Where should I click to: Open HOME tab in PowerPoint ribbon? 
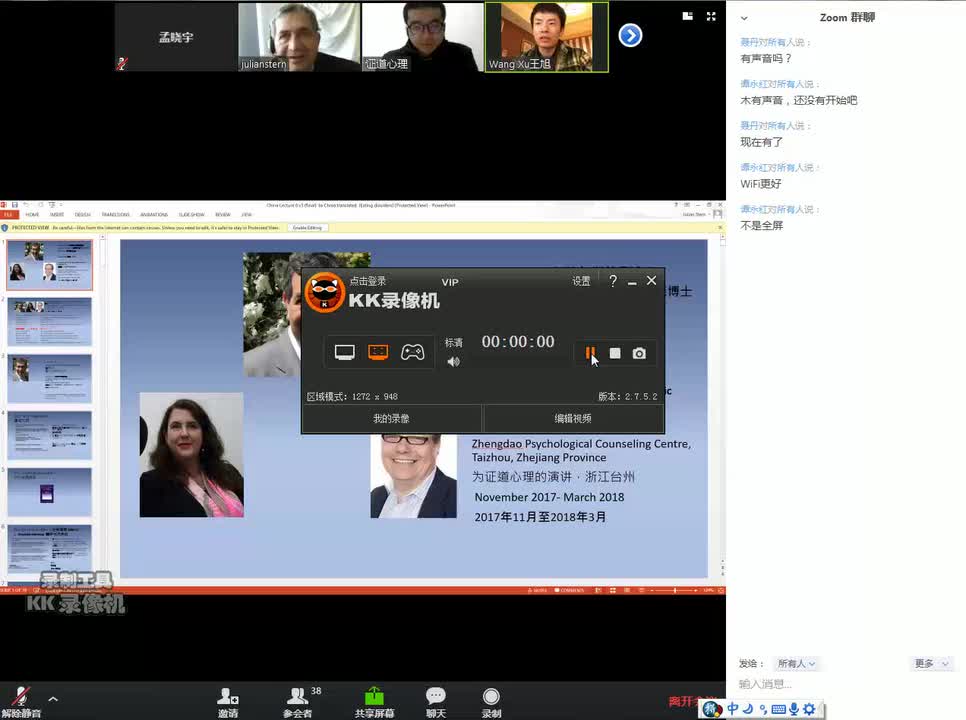(x=32, y=214)
